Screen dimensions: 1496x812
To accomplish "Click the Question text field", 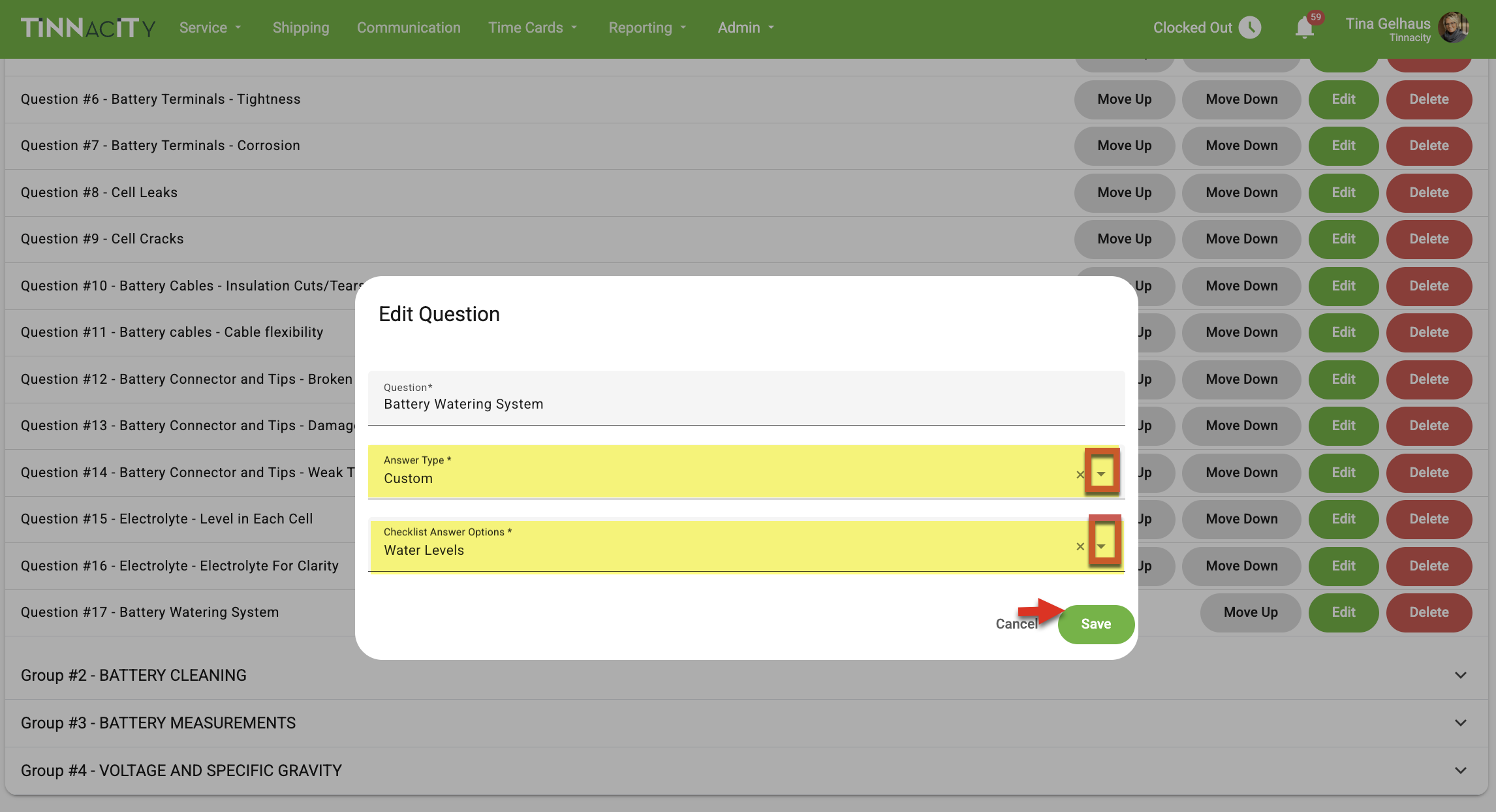I will click(x=745, y=403).
